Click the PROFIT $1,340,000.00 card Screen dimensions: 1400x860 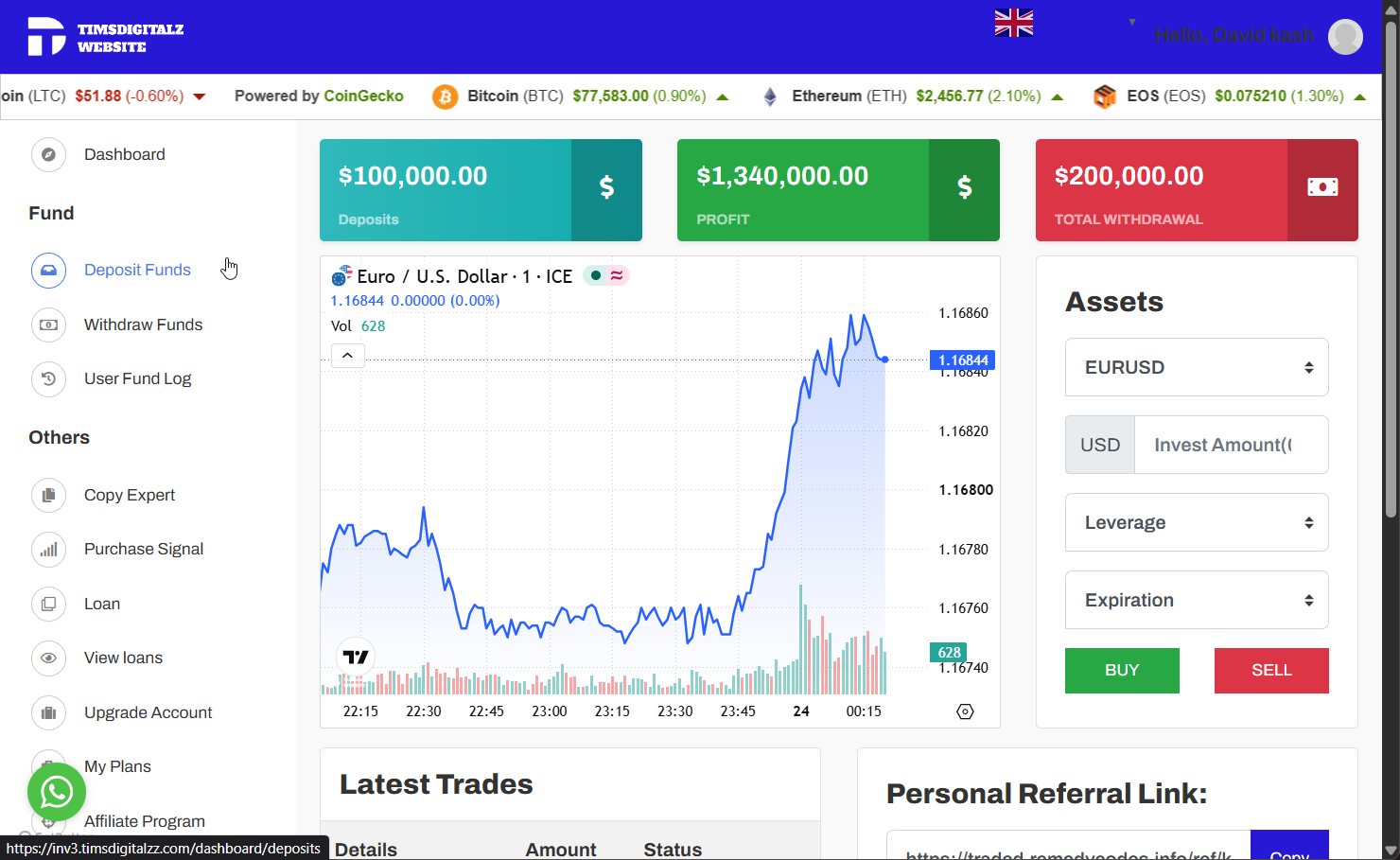pyautogui.click(x=838, y=190)
